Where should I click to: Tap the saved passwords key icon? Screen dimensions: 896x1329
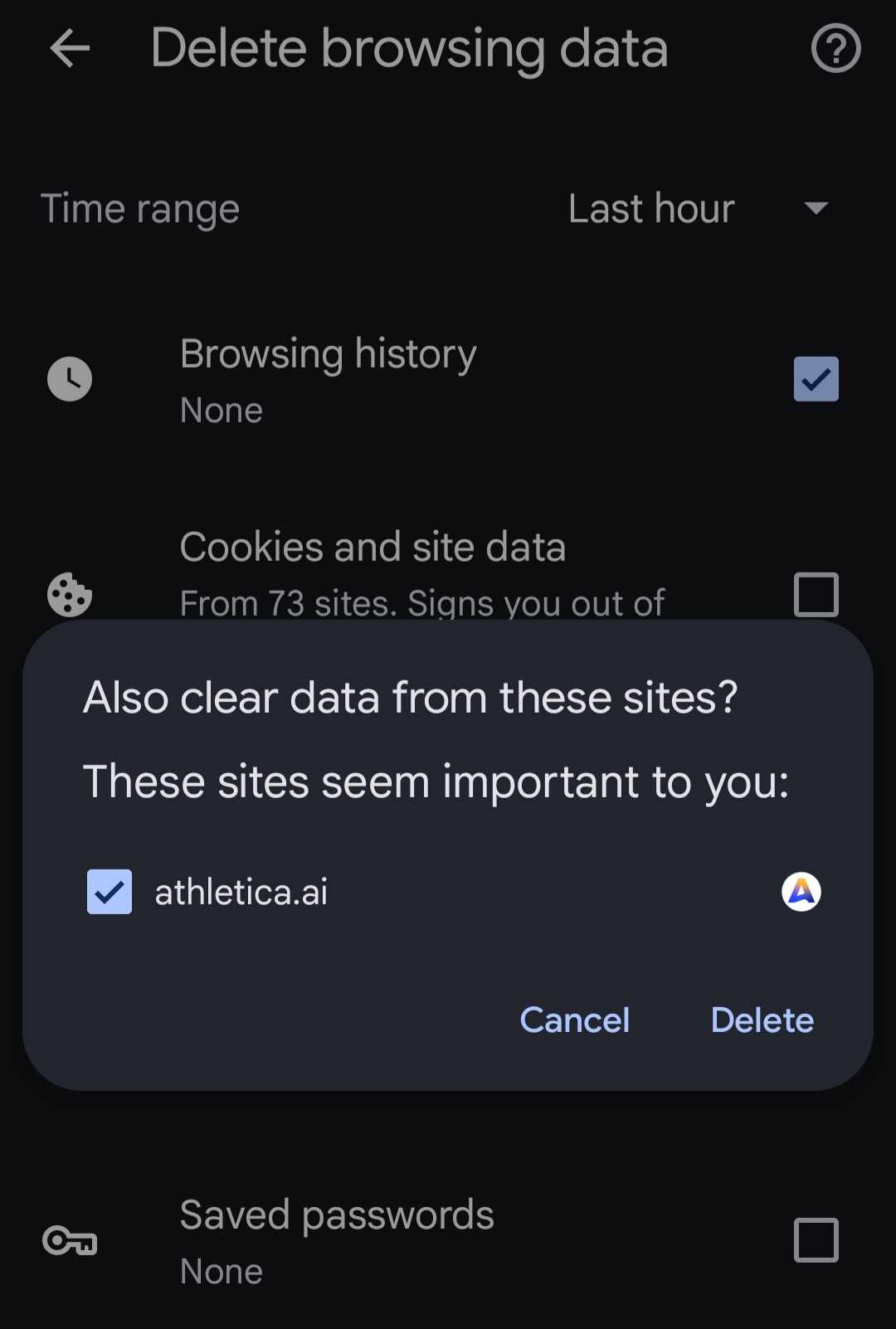tap(70, 1241)
